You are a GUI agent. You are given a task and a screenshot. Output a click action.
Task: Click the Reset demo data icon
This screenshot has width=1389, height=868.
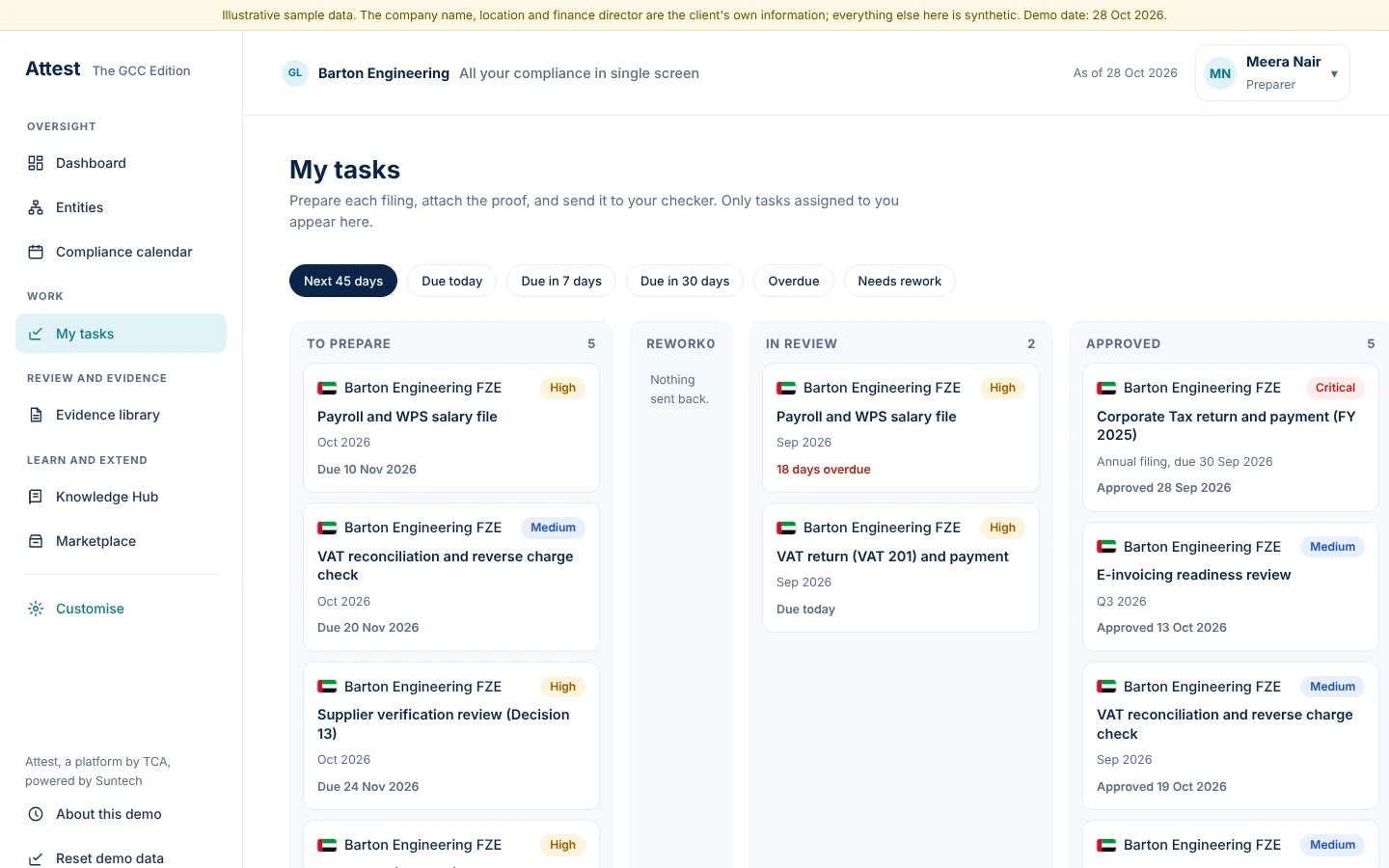36,858
